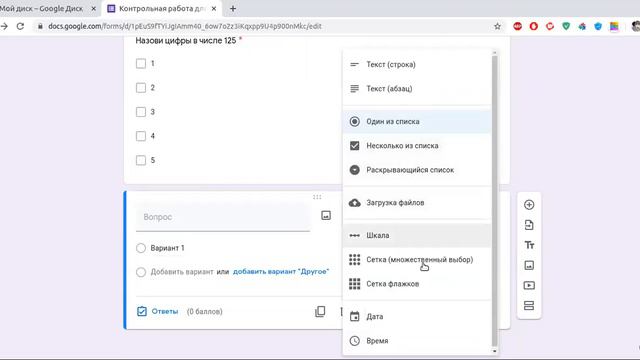
Task: Check the option 4 checkbox
Action: coord(141,136)
